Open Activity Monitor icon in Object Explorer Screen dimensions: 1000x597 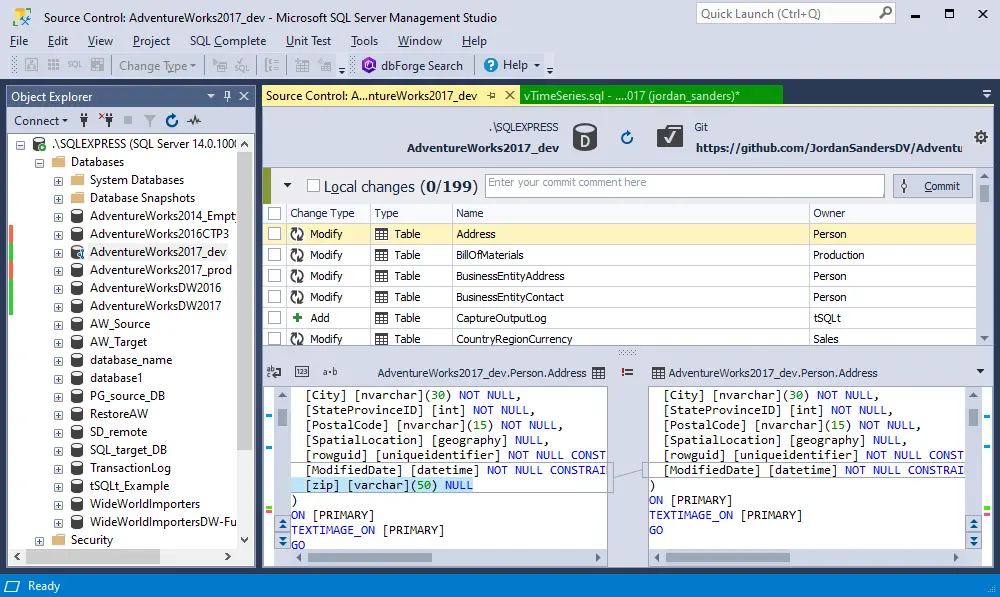point(194,121)
